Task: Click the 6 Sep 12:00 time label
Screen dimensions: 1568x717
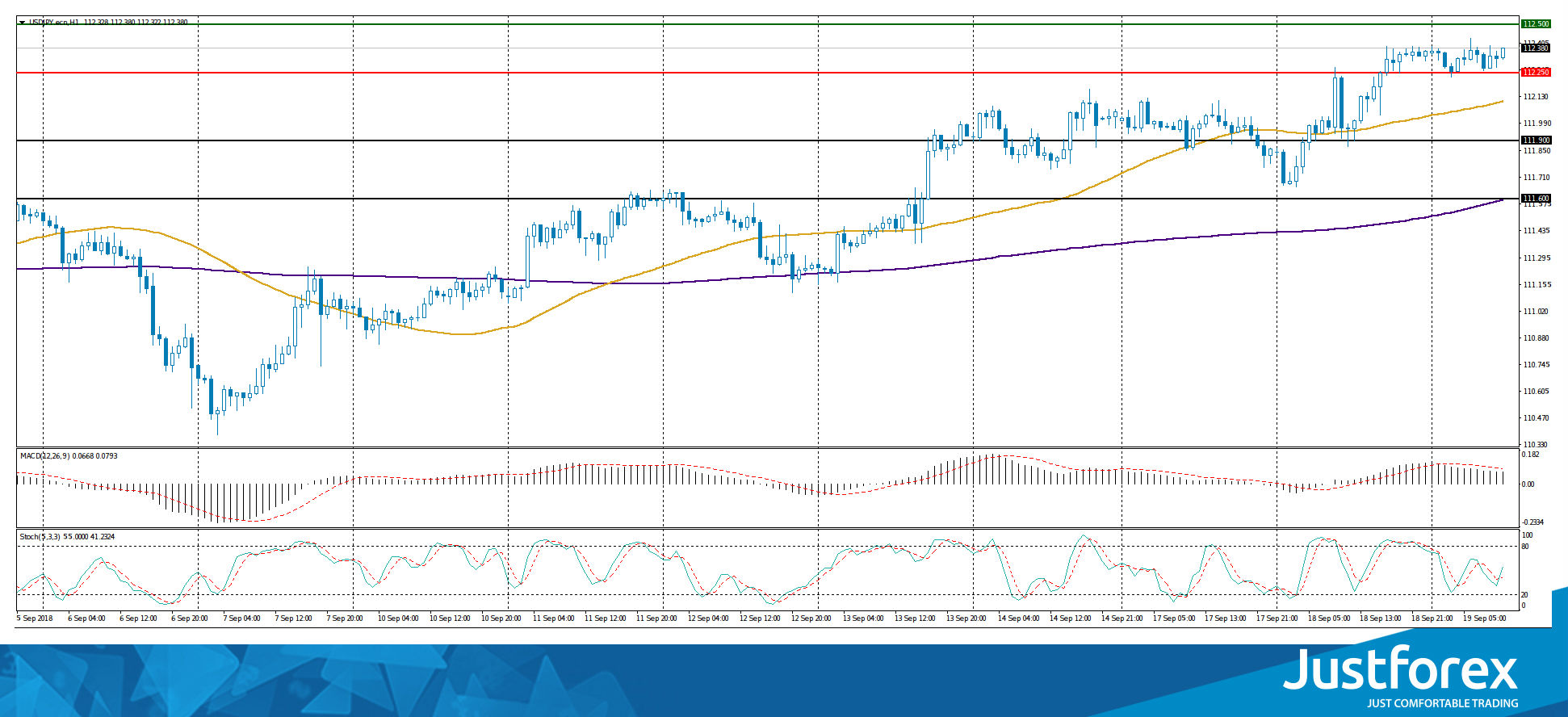Action: tap(138, 618)
